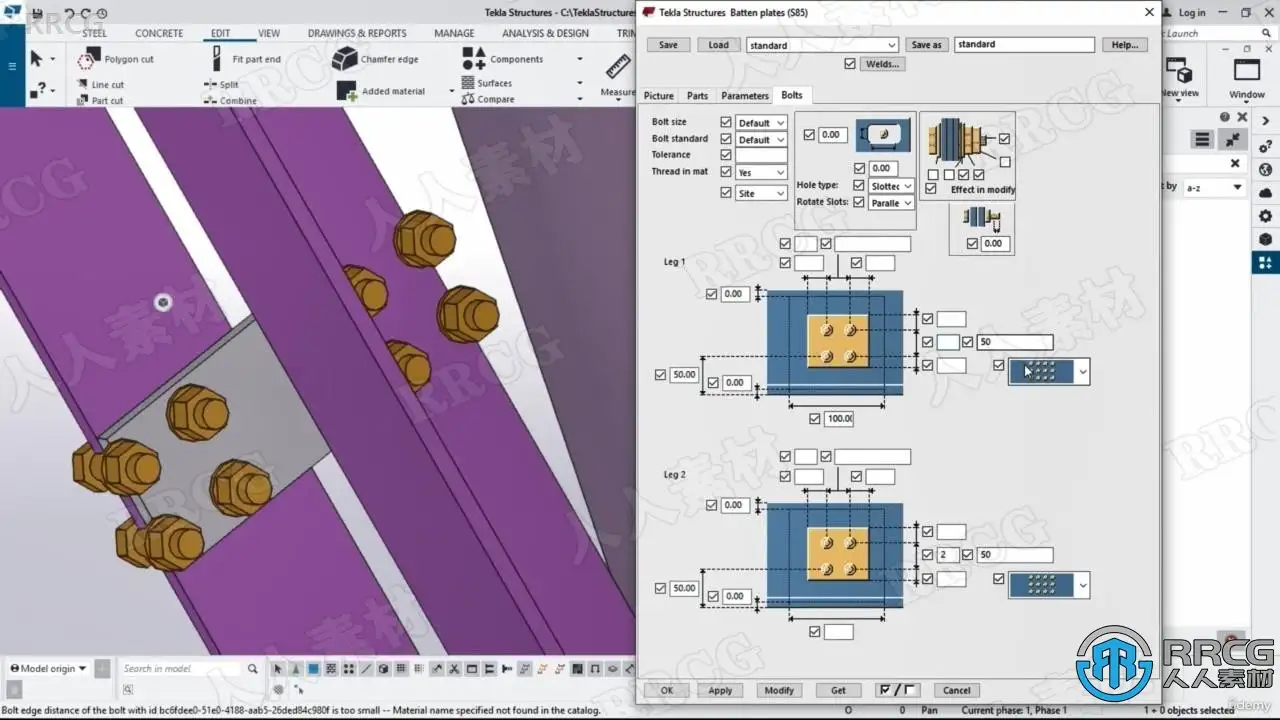Toggle the Hole type checkbox

pyautogui.click(x=858, y=185)
